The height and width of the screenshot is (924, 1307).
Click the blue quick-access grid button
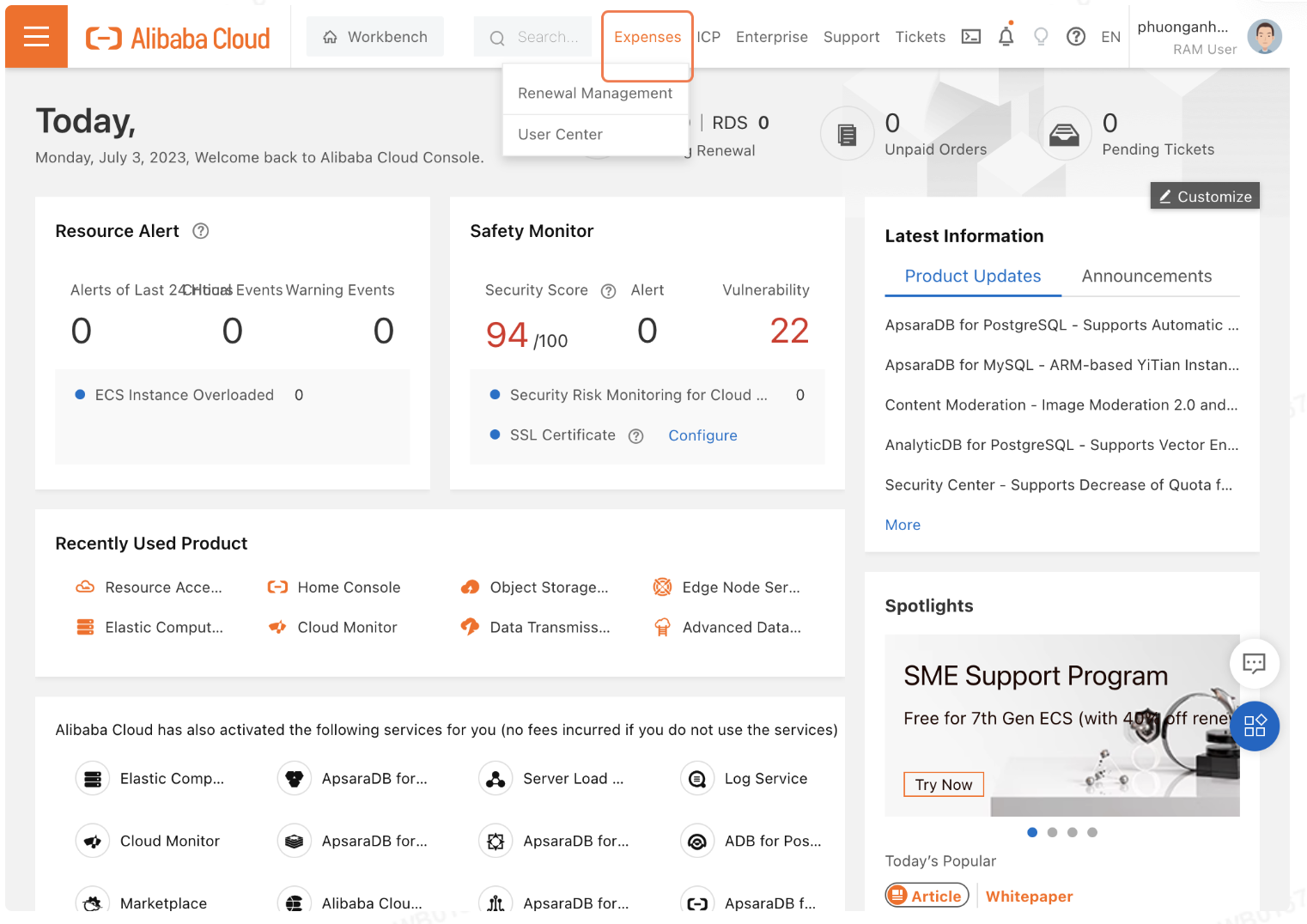(1255, 726)
